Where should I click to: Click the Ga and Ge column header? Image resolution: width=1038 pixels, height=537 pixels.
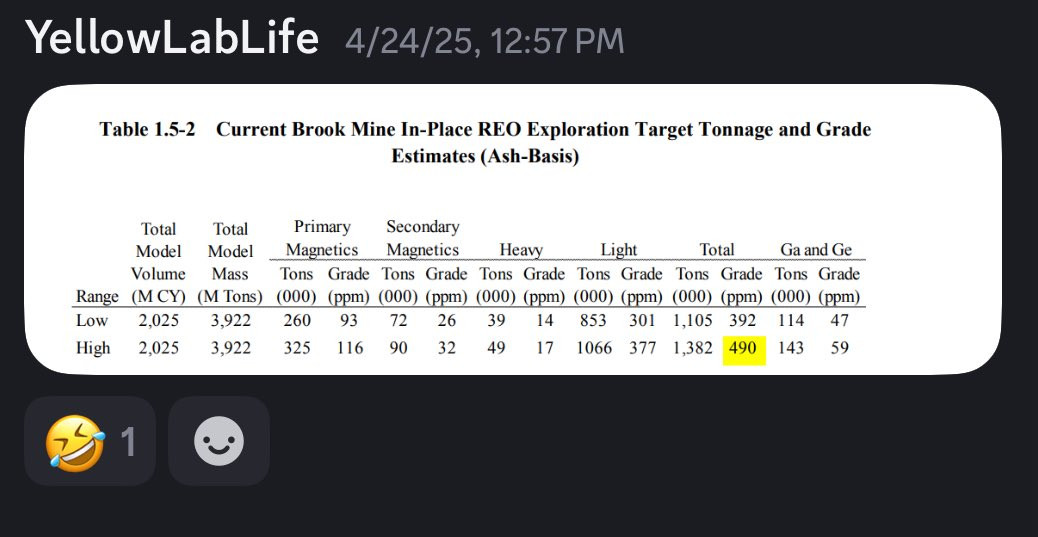(x=816, y=250)
